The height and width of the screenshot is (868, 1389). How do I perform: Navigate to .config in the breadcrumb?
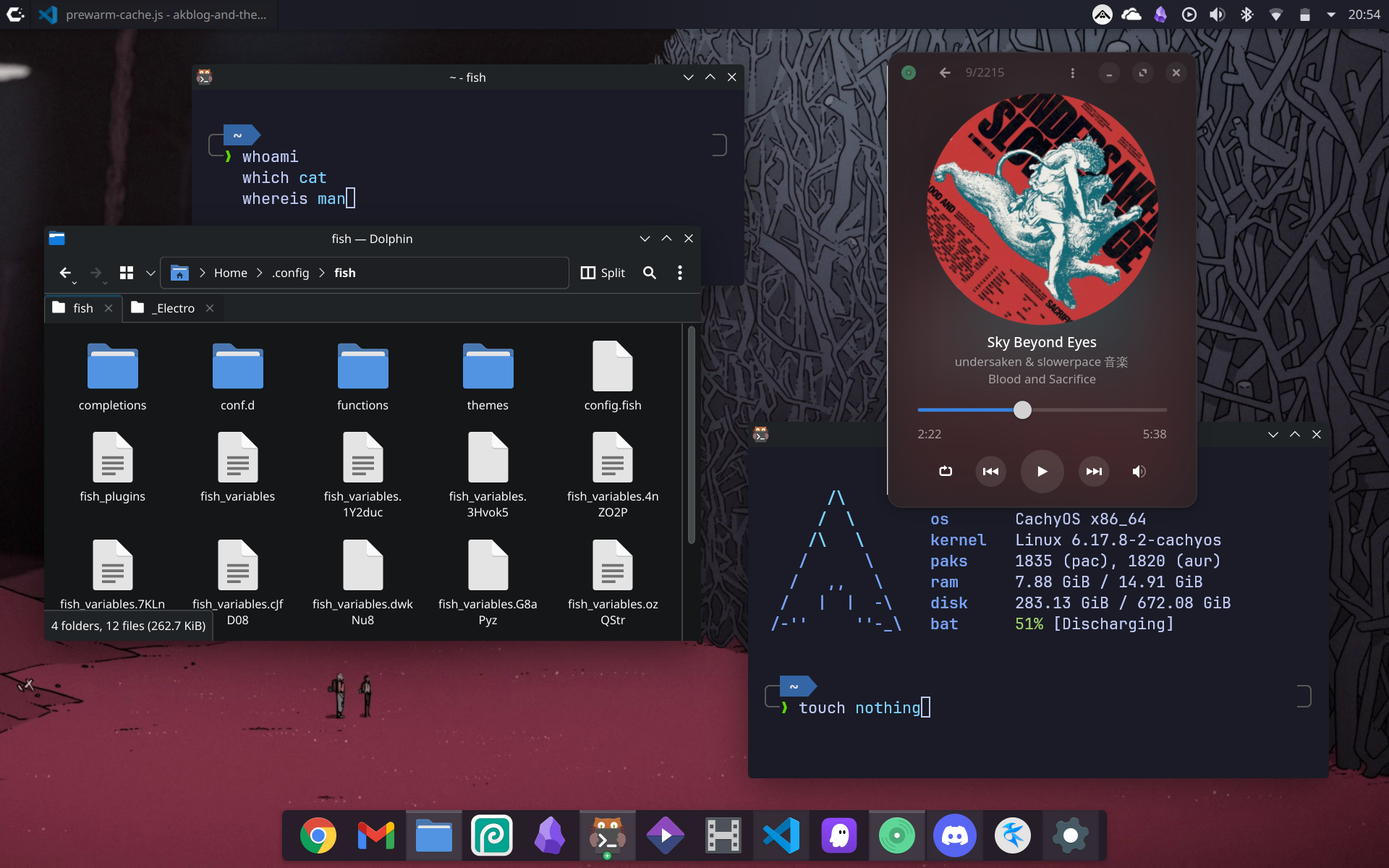291,273
